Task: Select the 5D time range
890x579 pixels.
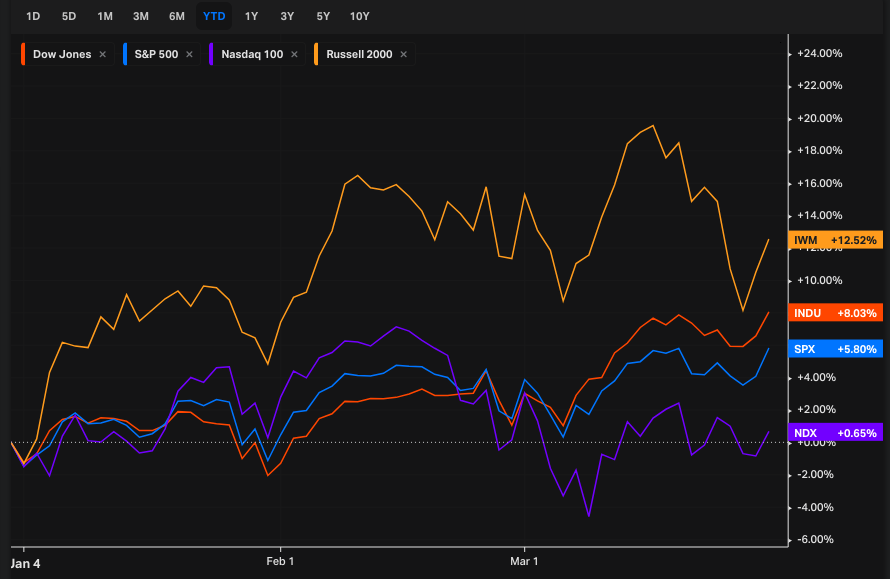Action: (69, 16)
